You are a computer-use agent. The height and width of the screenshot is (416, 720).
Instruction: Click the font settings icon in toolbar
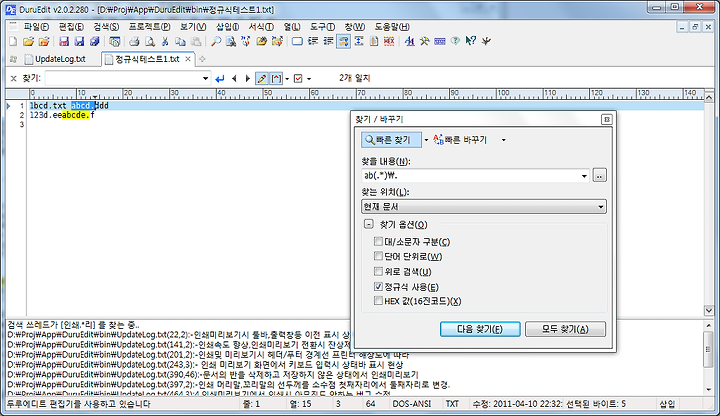(x=410, y=41)
